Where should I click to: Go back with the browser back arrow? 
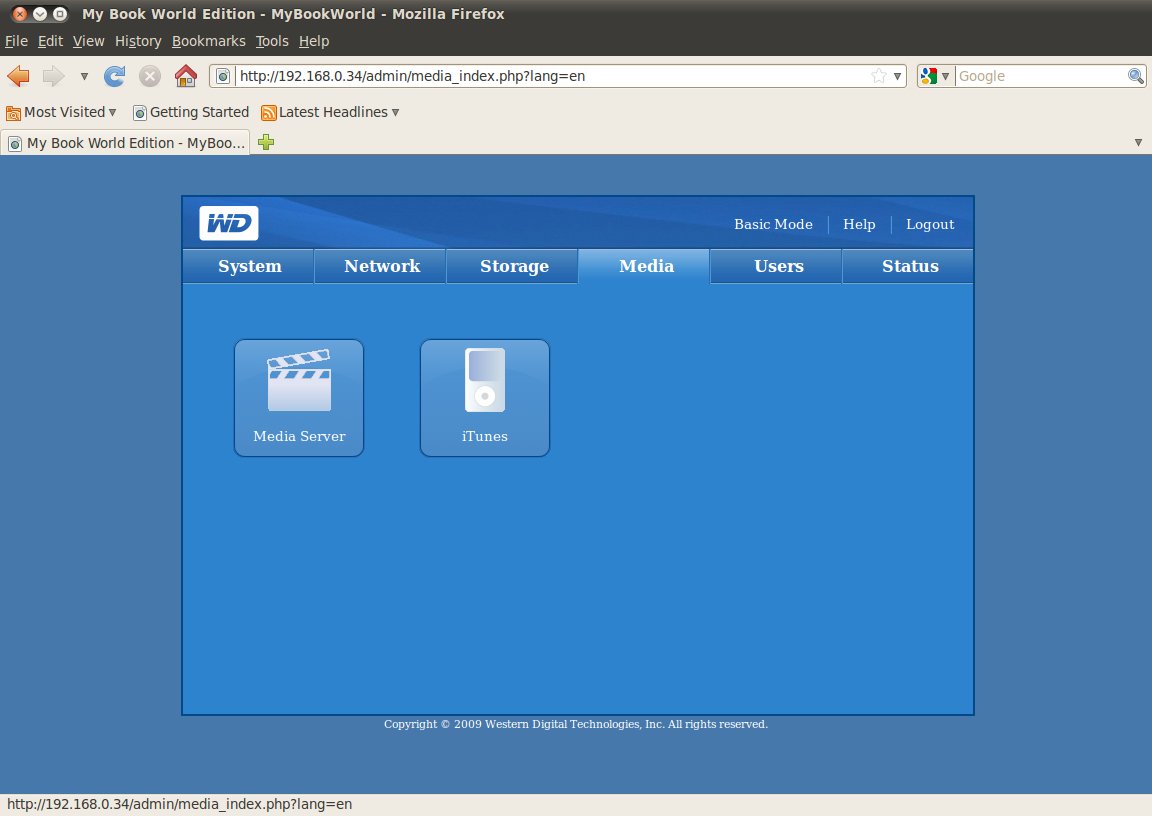click(18, 76)
